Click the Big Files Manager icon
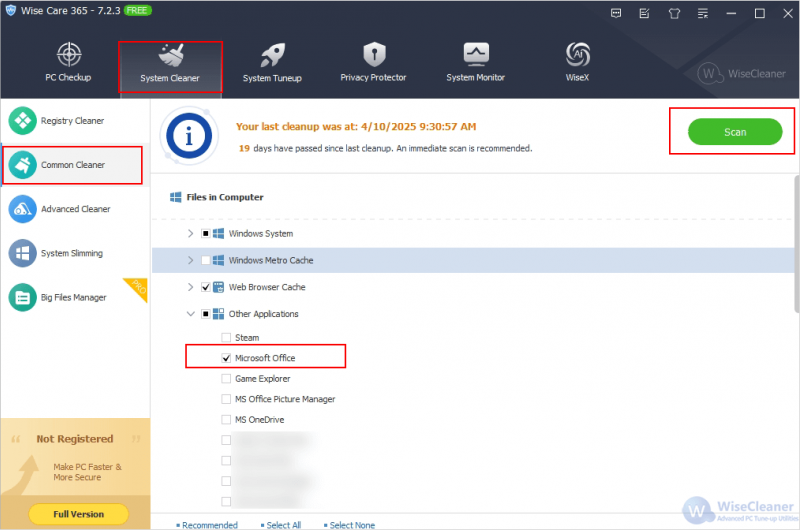The width and height of the screenshot is (800, 530). tap(22, 297)
